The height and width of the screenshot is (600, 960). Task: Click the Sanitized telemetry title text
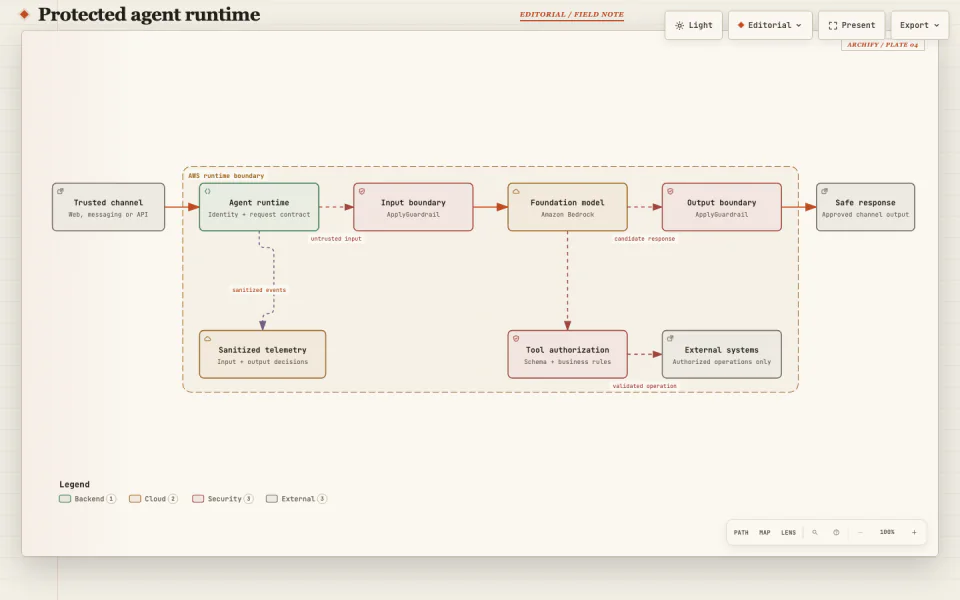click(x=263, y=350)
